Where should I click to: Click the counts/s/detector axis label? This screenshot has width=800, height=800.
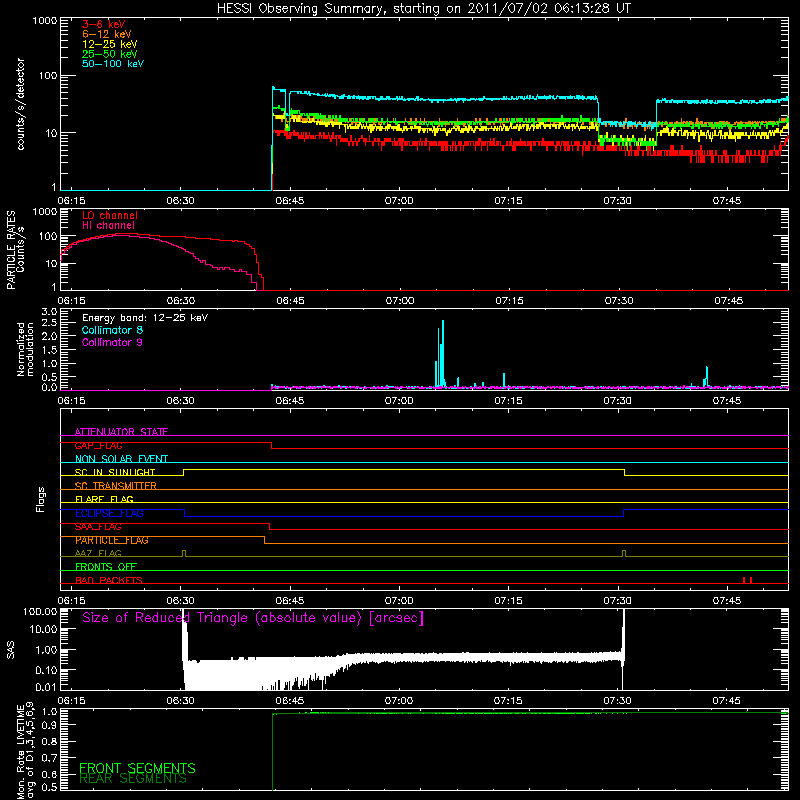[21, 104]
